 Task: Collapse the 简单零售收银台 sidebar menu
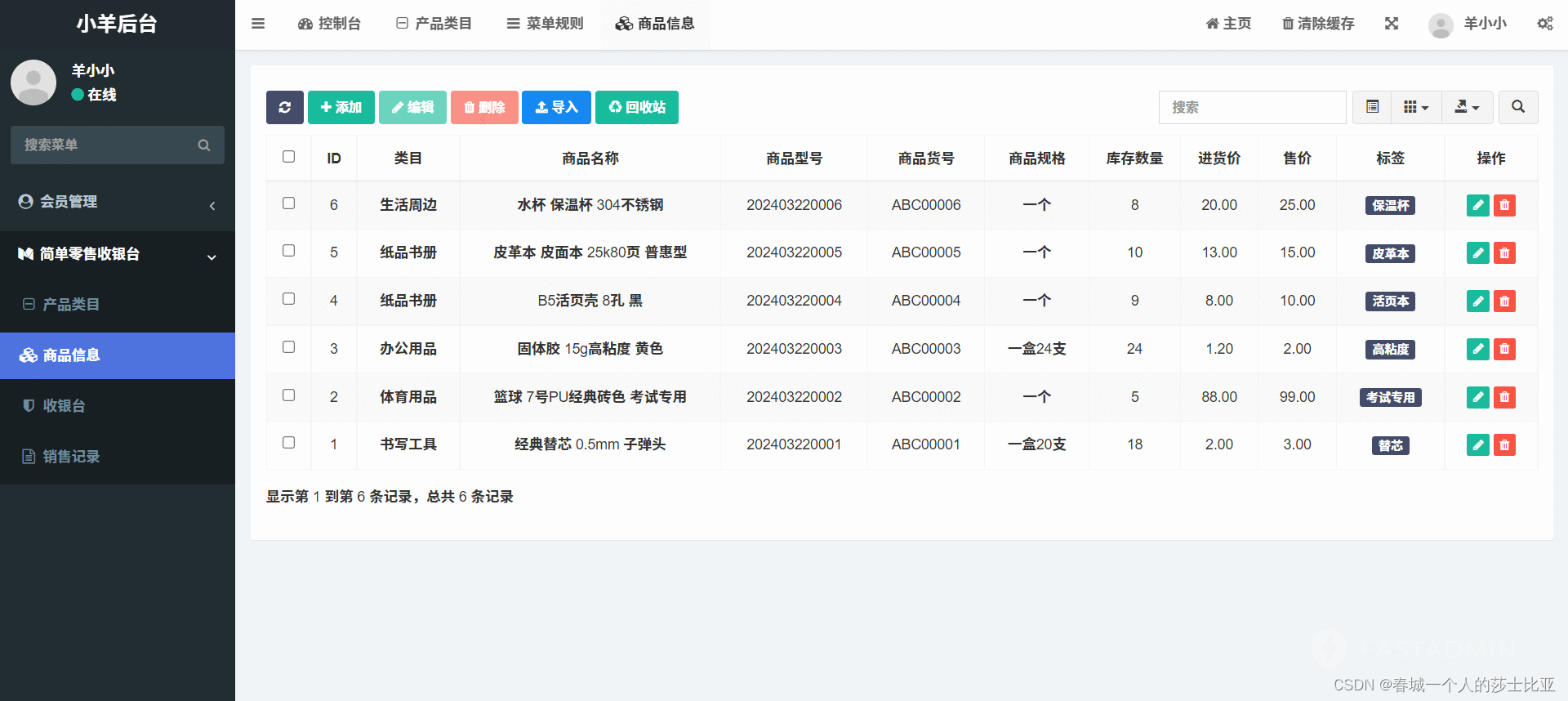click(x=118, y=254)
